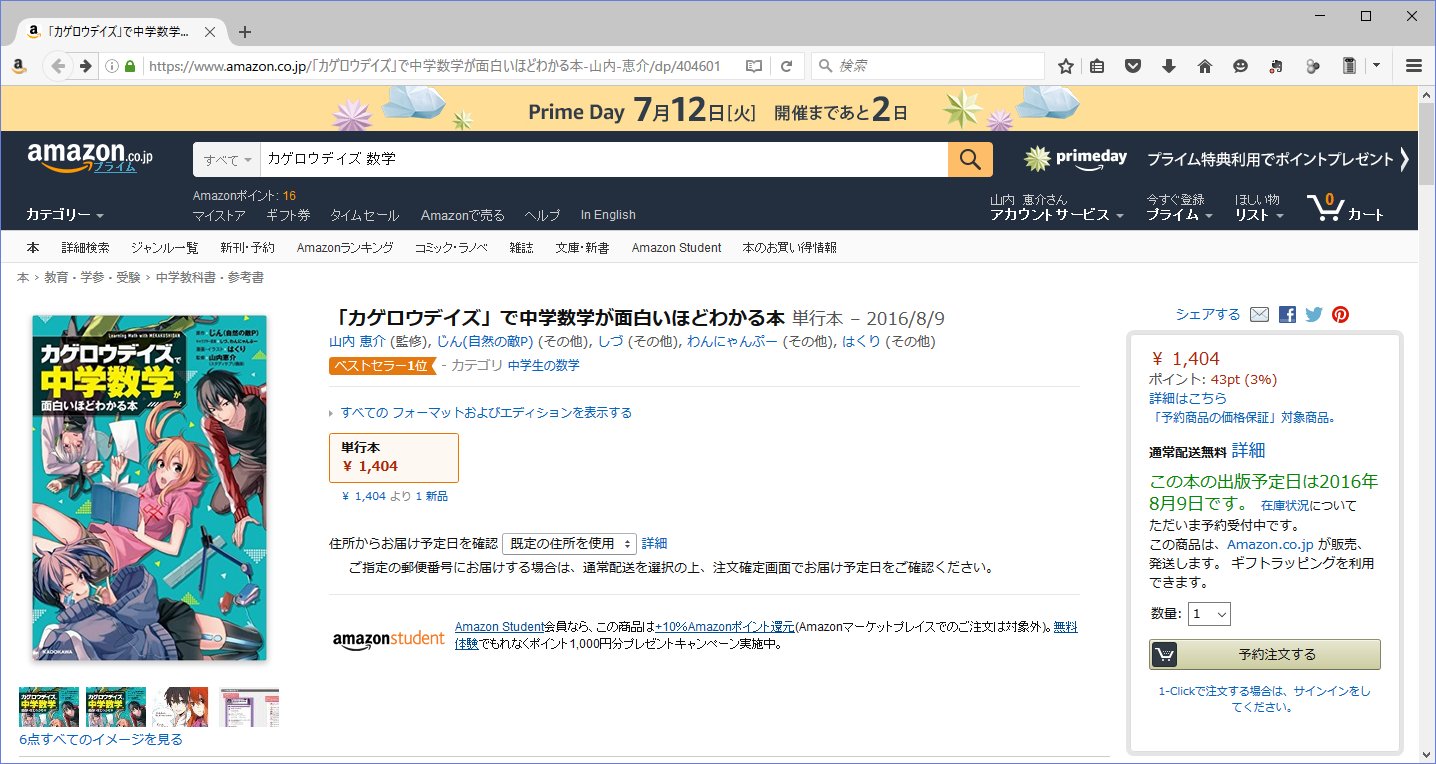The height and width of the screenshot is (764, 1436).
Task: Click the browser 検索 search box
Action: click(x=927, y=66)
